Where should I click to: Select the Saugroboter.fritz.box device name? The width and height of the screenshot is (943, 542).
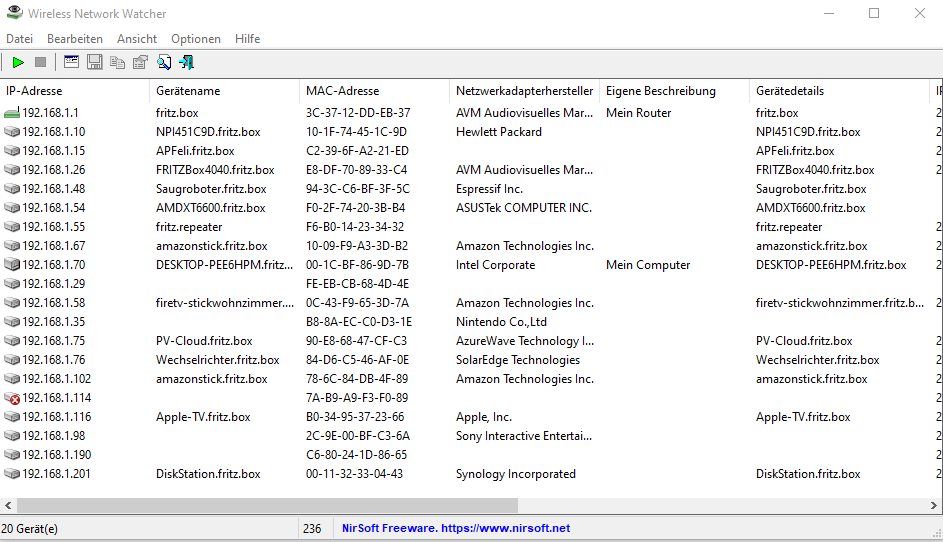[x=211, y=189]
